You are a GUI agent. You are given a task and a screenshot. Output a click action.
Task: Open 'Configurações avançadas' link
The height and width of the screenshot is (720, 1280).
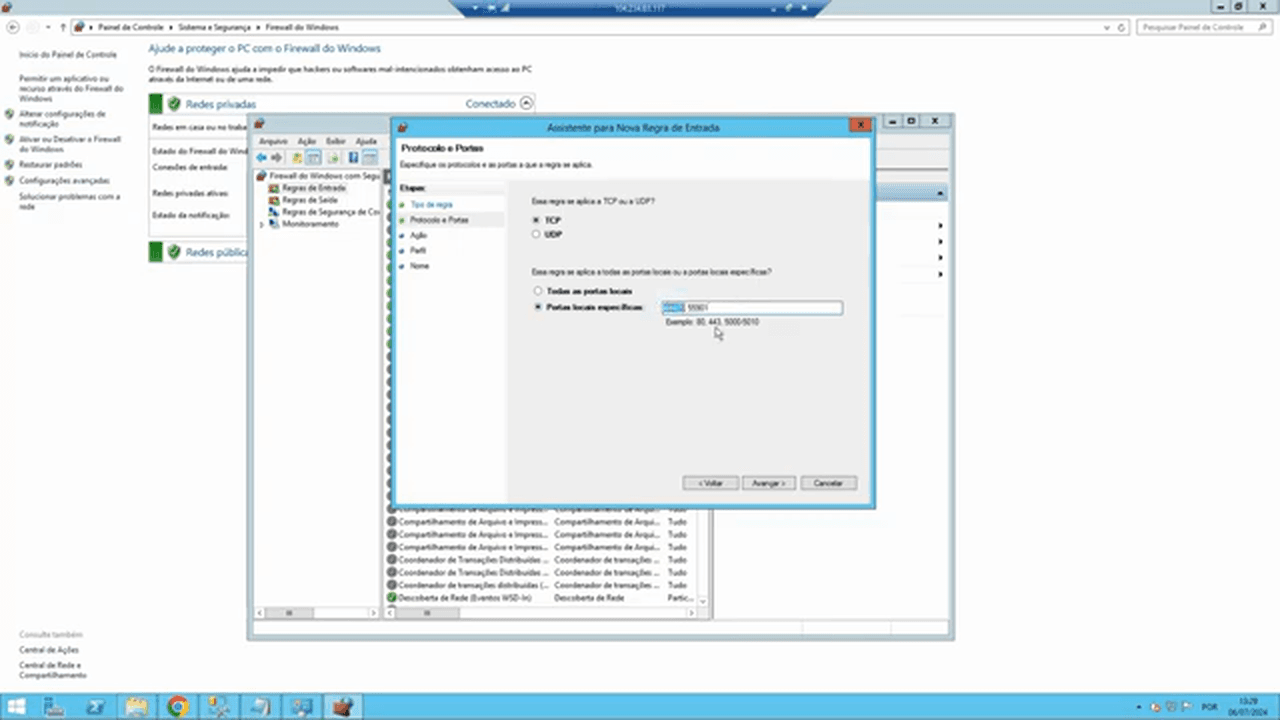point(64,181)
